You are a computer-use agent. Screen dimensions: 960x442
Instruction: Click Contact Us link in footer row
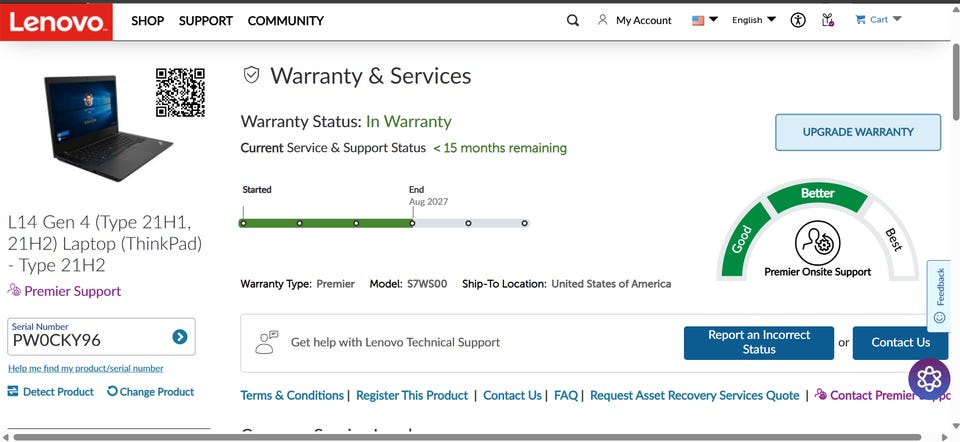pos(512,395)
